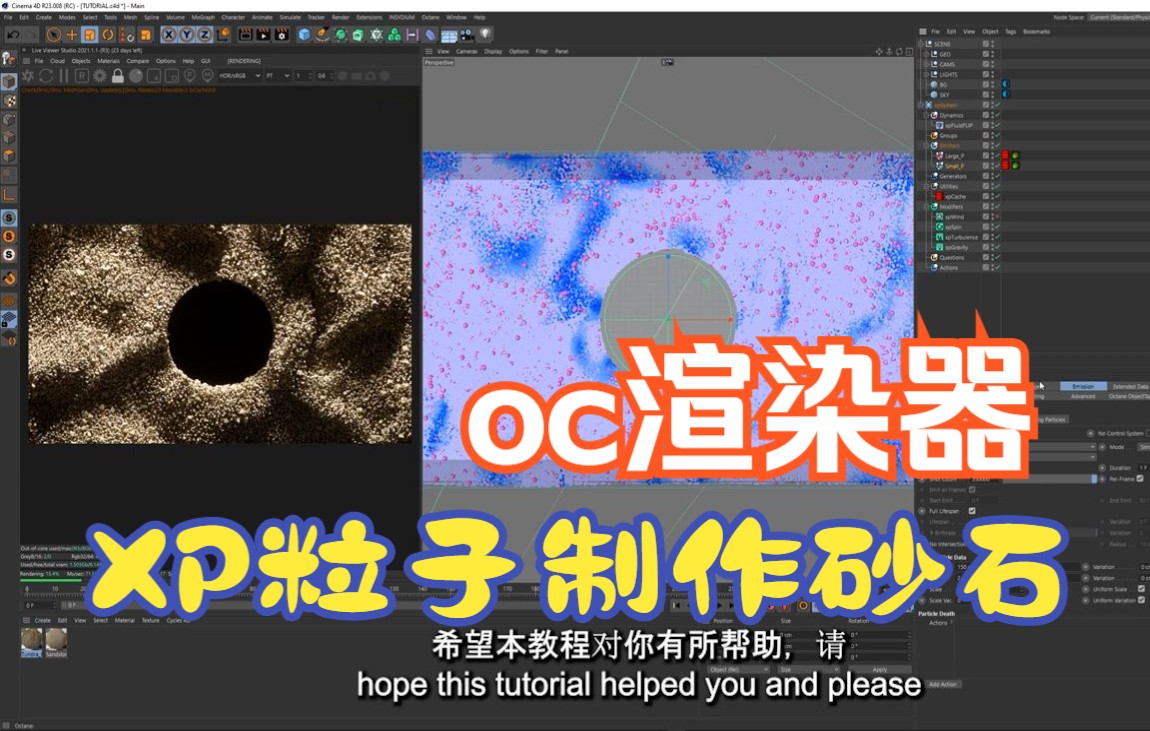1150x731 pixels.
Task: Uncheck the Full Lifespan checkbox
Action: point(972,510)
